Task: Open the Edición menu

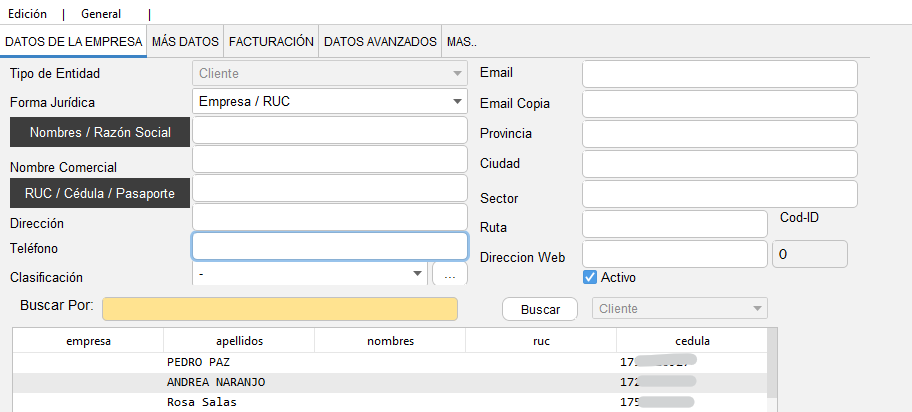Action: tap(27, 14)
